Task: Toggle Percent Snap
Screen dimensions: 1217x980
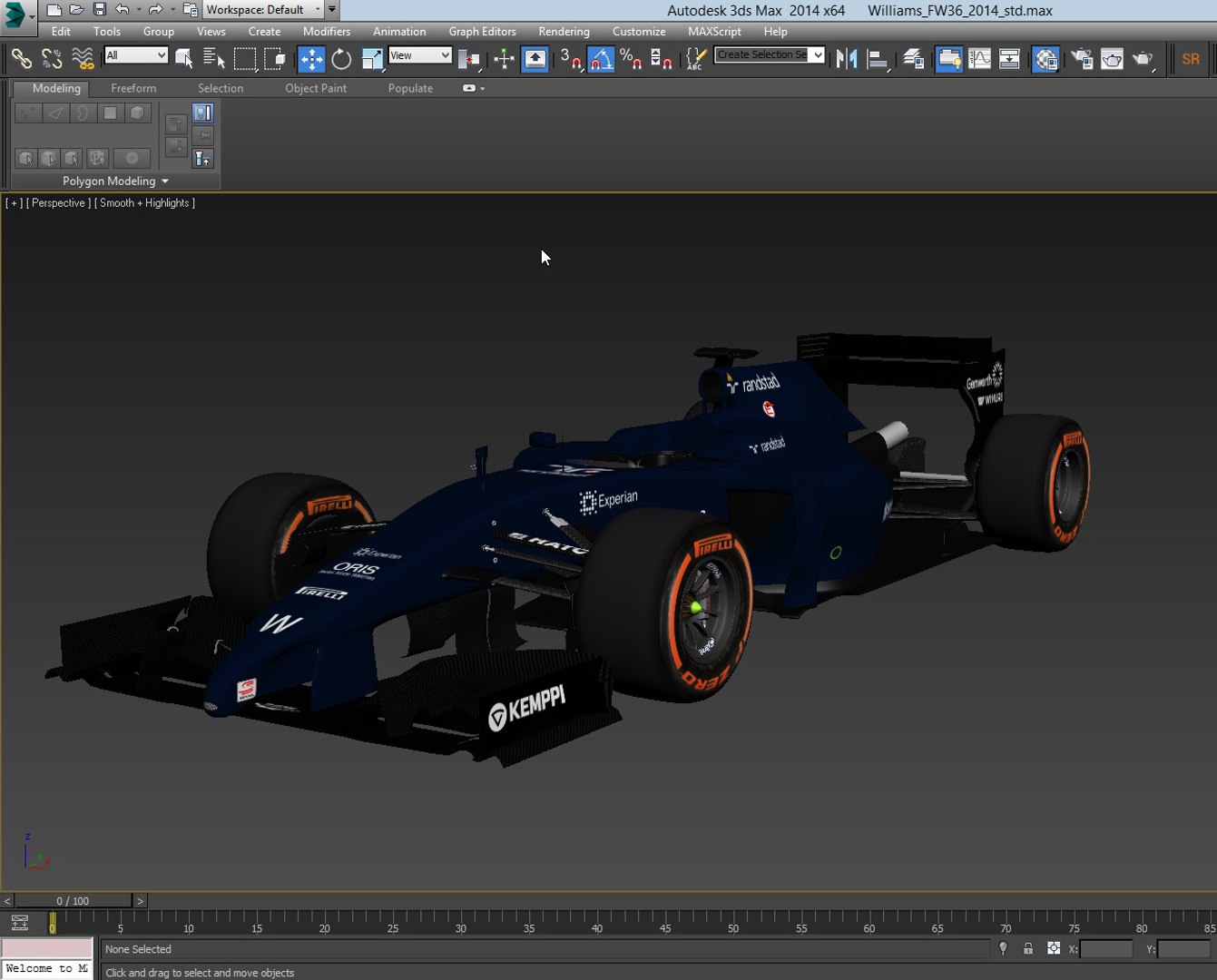Action: coord(631,59)
